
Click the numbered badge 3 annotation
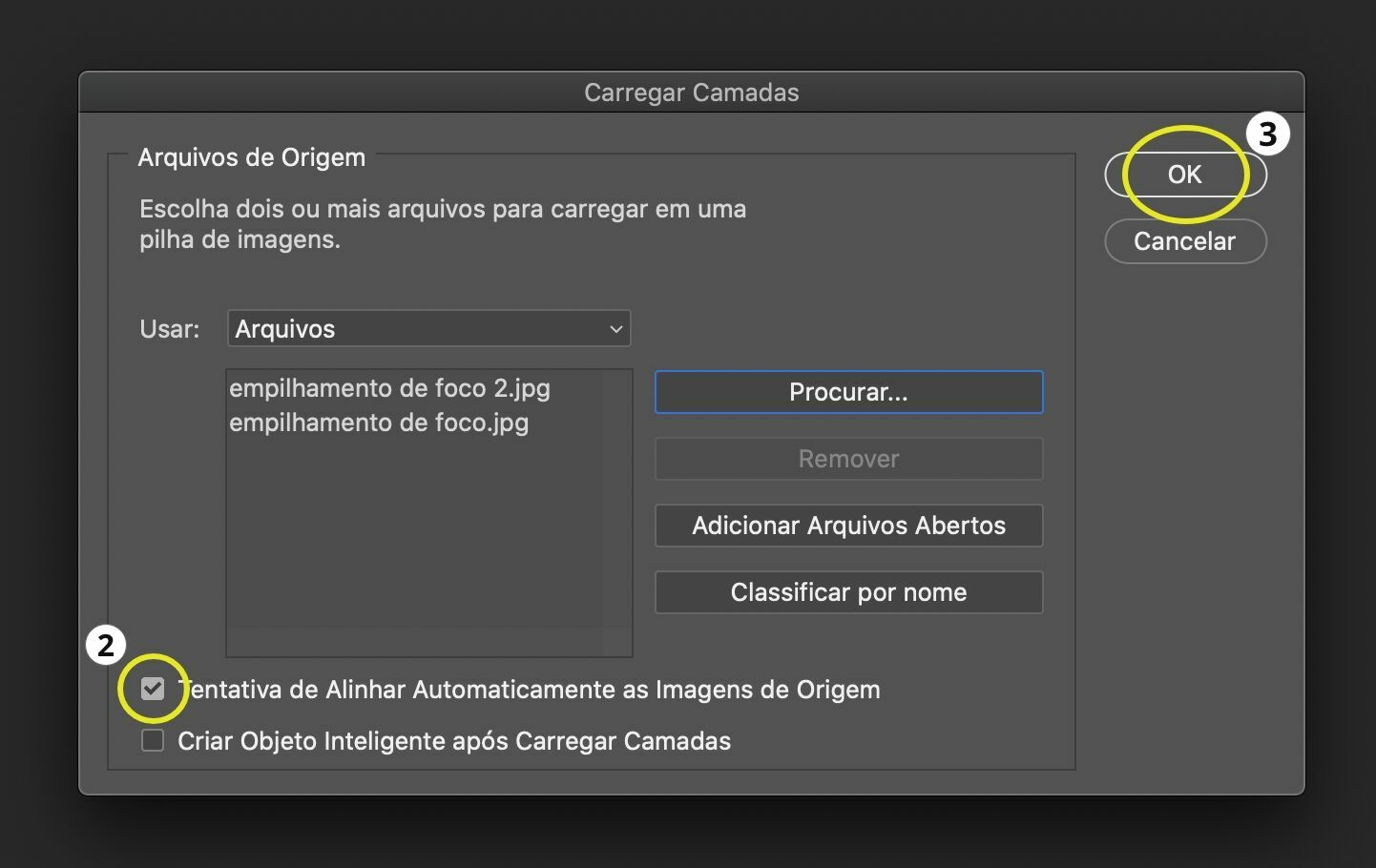[x=1267, y=134]
